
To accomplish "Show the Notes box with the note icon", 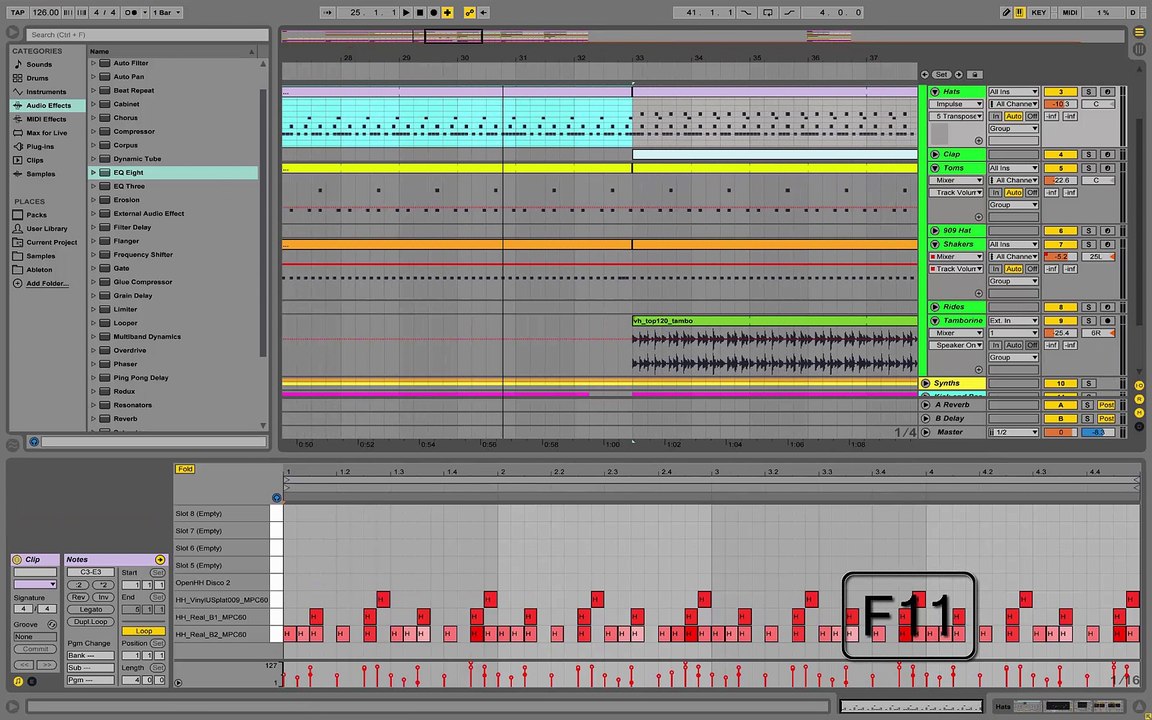I will [x=18, y=682].
